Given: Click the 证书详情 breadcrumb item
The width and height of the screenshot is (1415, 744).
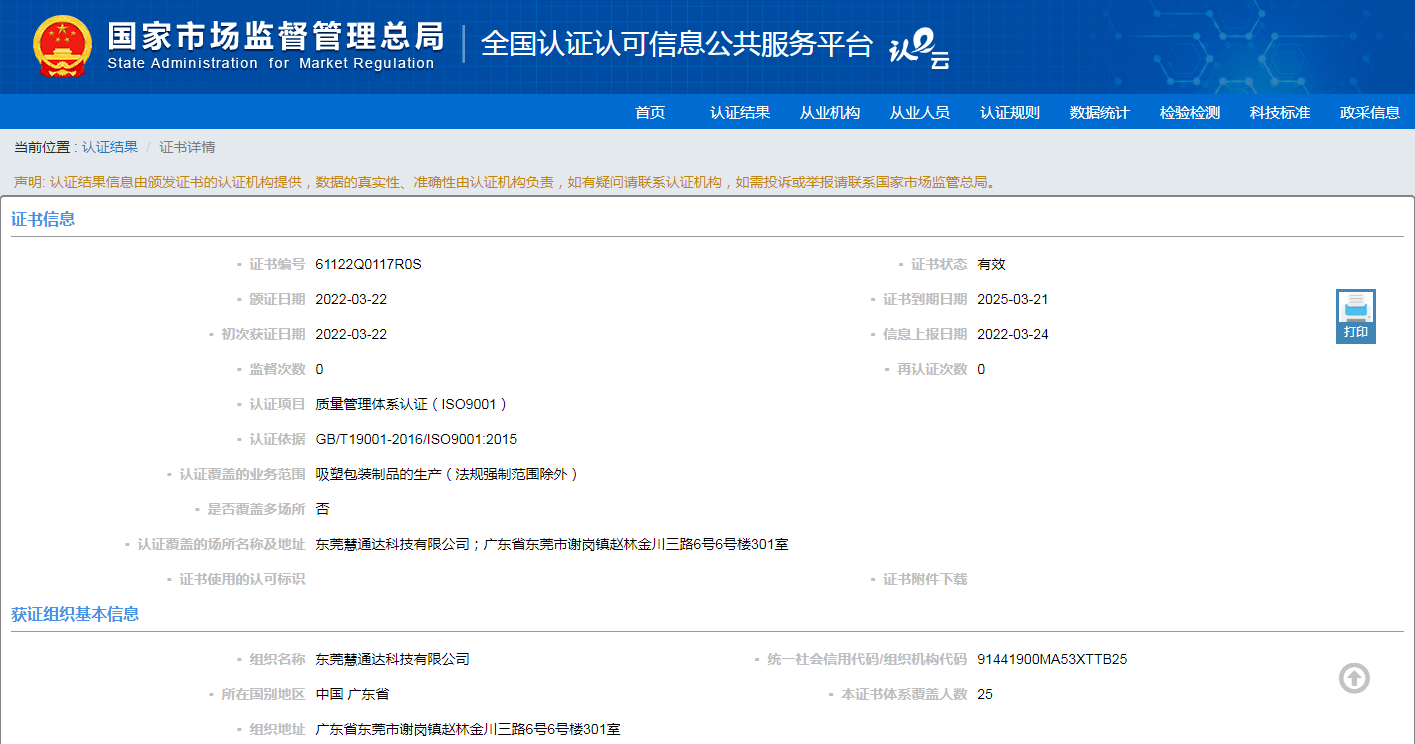Looking at the screenshot, I should click(x=187, y=147).
